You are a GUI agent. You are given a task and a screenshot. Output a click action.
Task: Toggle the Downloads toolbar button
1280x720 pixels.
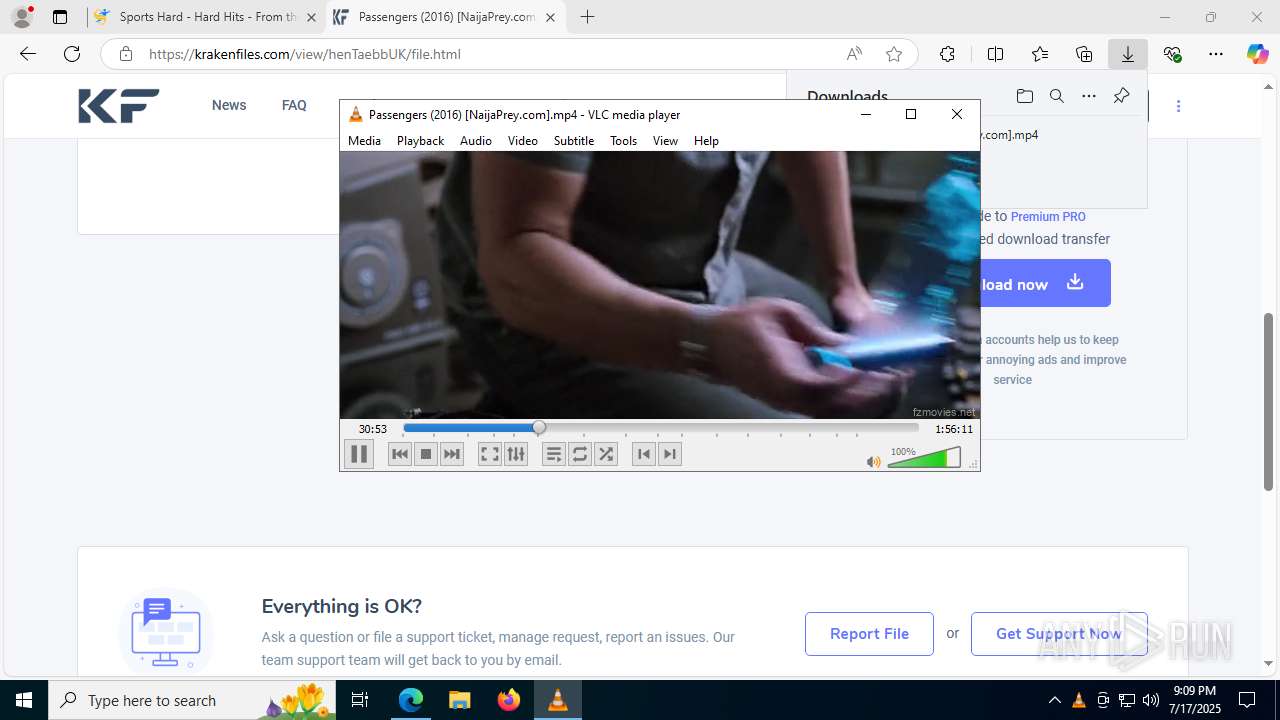(x=1128, y=54)
